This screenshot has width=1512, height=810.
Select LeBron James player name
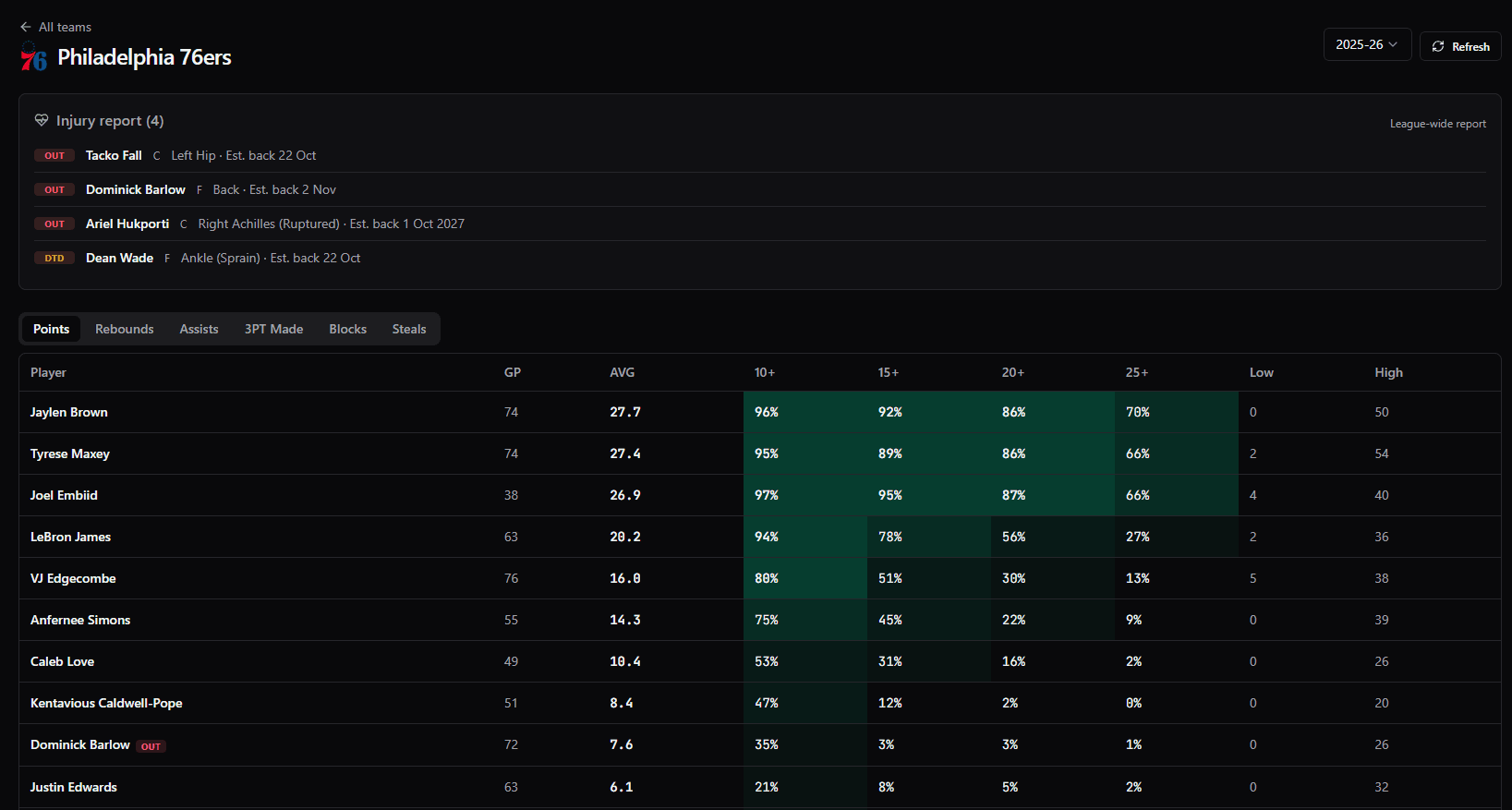(x=70, y=537)
